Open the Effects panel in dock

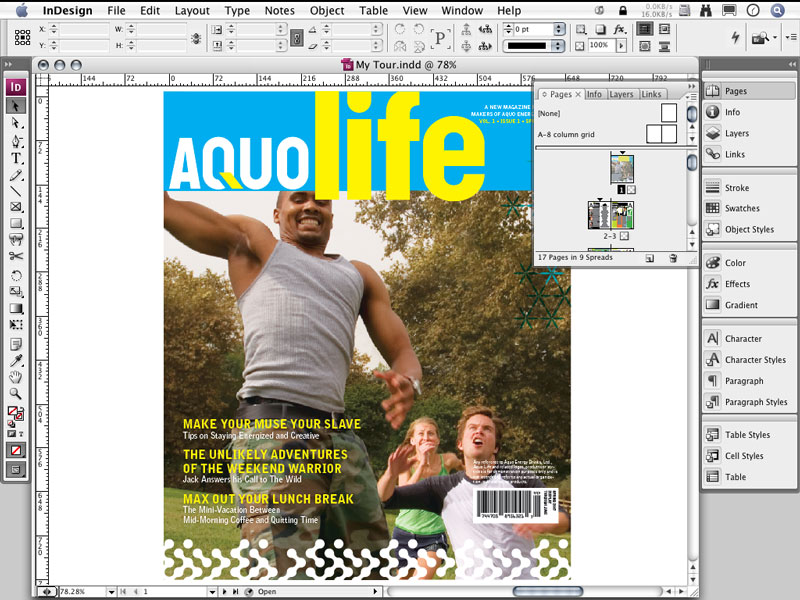[x=749, y=284]
